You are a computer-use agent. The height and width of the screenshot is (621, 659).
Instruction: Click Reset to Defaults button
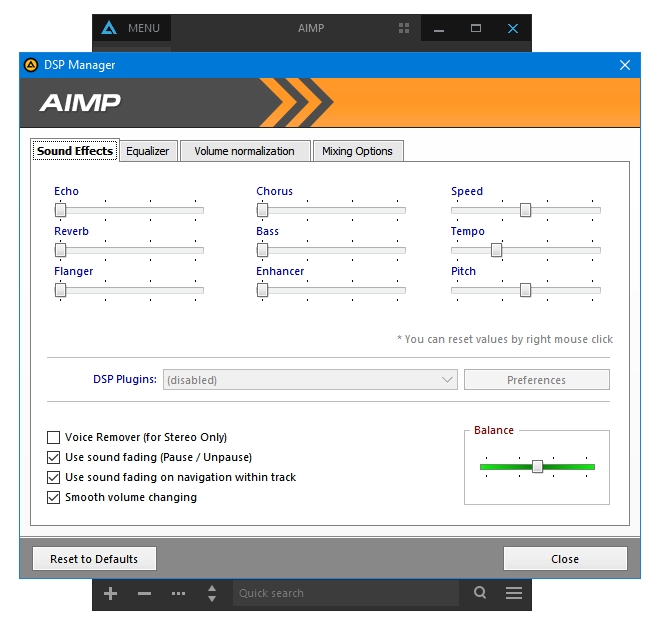tap(94, 559)
